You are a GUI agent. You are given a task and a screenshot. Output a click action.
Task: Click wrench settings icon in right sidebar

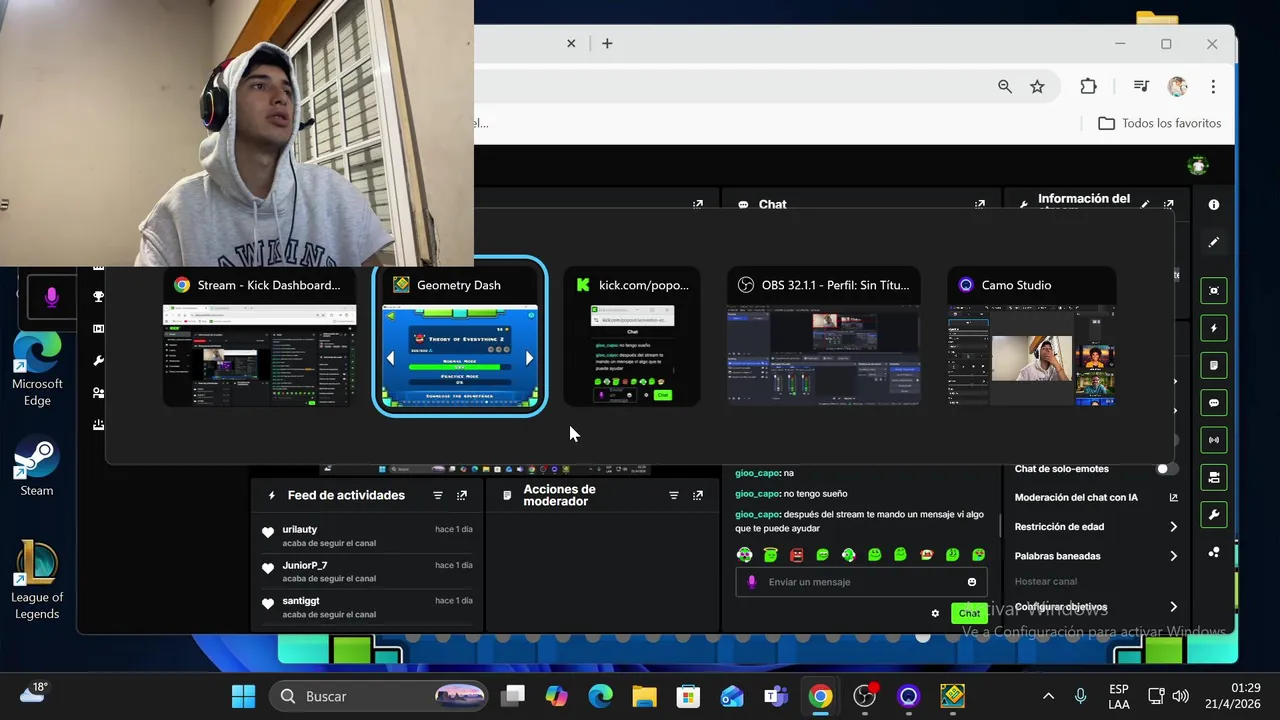[x=1214, y=515]
